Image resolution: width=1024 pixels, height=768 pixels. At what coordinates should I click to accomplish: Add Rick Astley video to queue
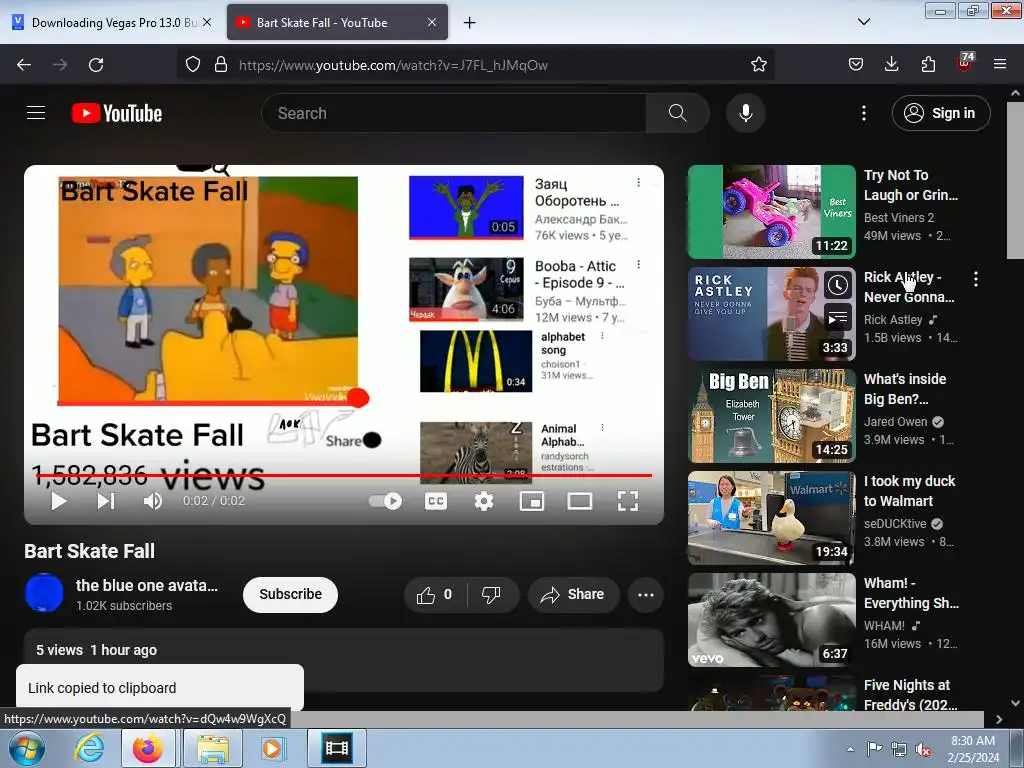point(838,318)
